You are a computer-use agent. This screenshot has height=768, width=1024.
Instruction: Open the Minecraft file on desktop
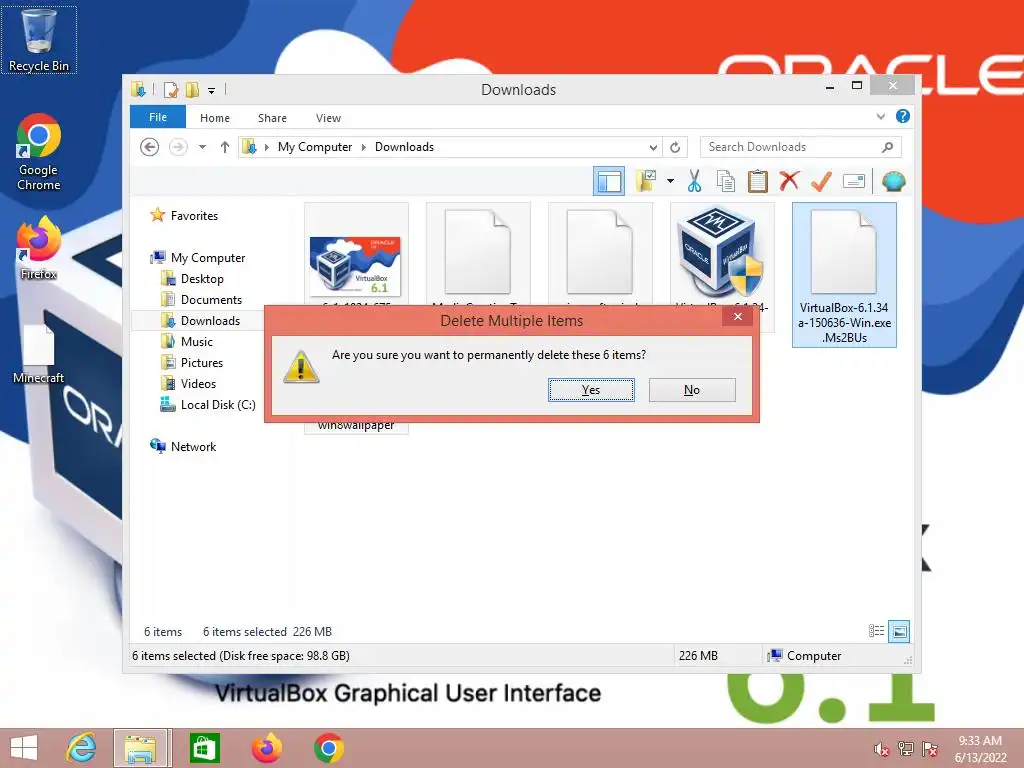pyautogui.click(x=39, y=355)
